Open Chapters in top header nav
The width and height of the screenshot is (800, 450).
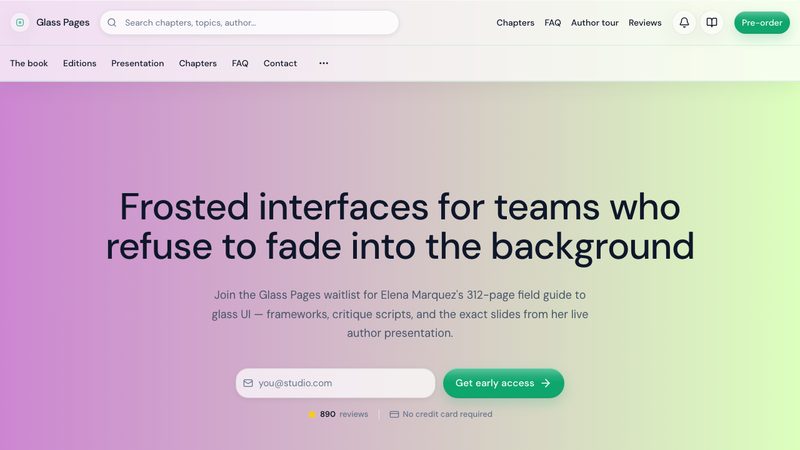(515, 22)
